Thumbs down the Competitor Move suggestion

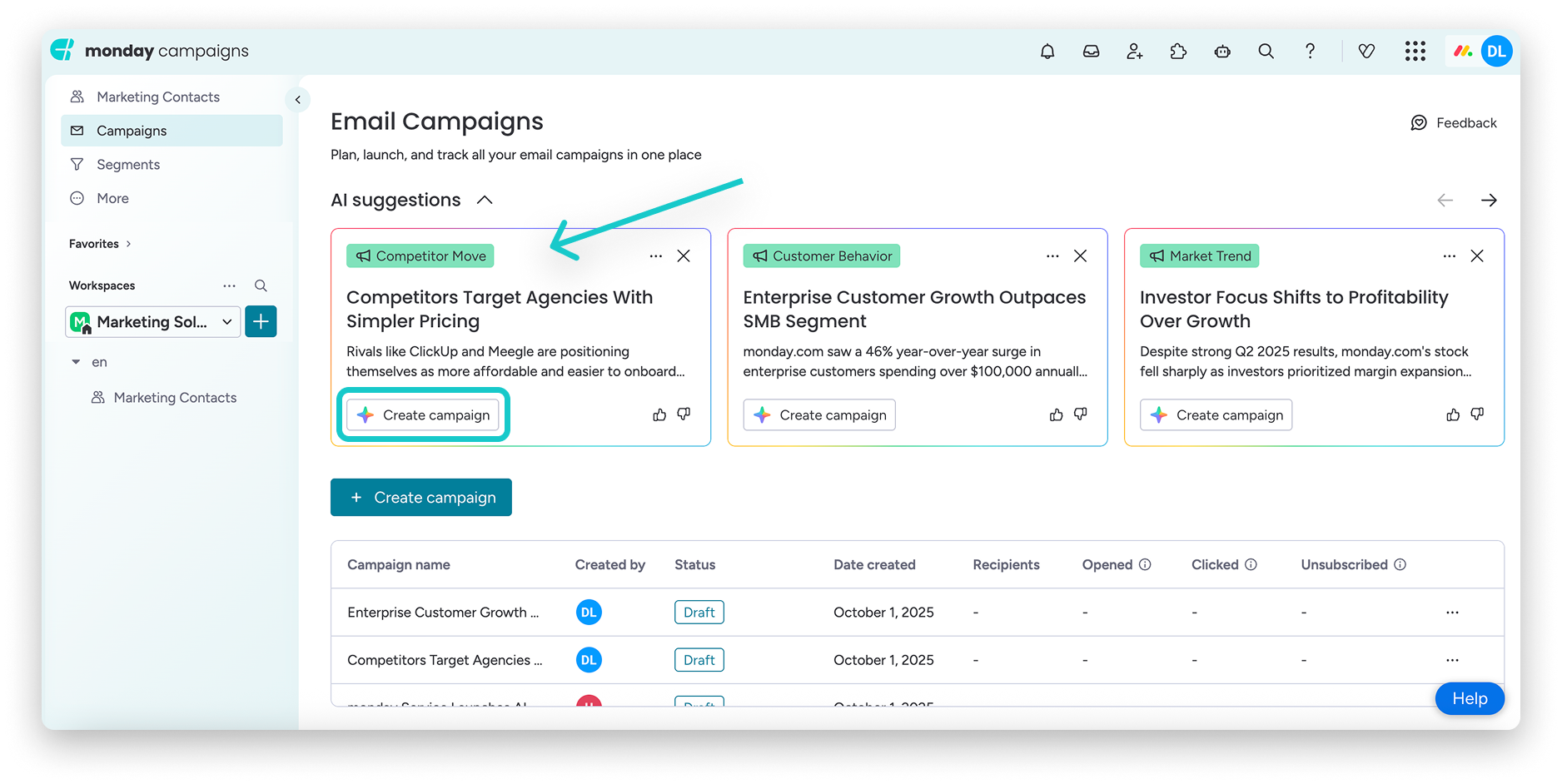(x=684, y=414)
